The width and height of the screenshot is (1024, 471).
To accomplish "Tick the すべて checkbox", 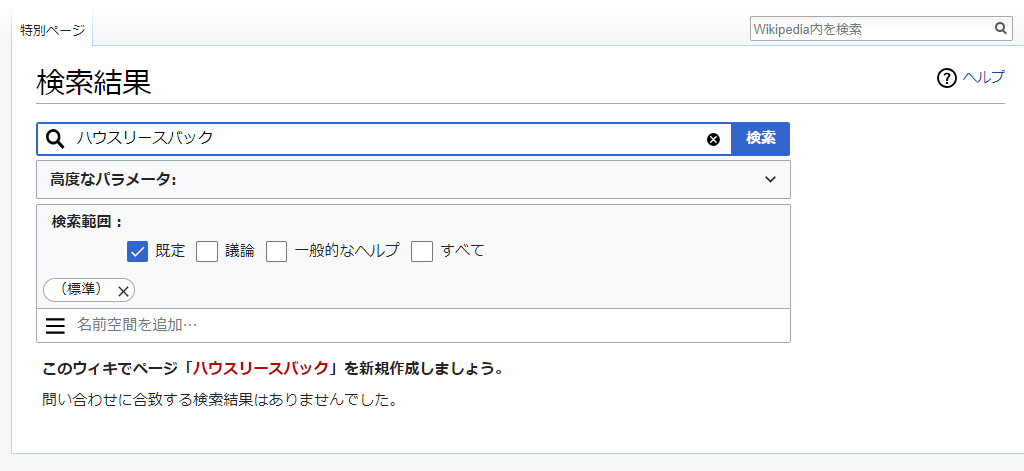I will [x=422, y=251].
